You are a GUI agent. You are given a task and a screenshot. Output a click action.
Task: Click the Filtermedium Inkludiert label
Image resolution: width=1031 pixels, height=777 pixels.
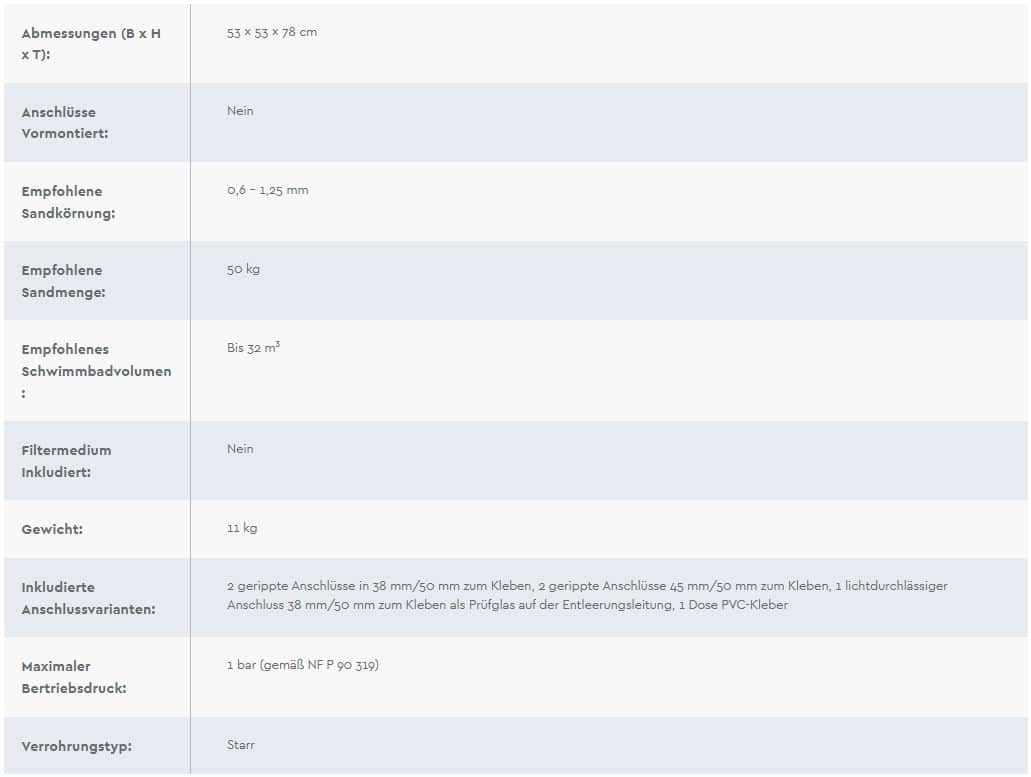click(66, 461)
